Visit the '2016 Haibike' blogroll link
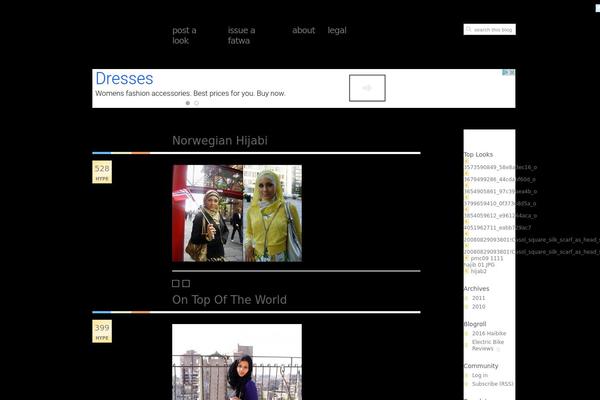This screenshot has width=600, height=400. [489, 333]
